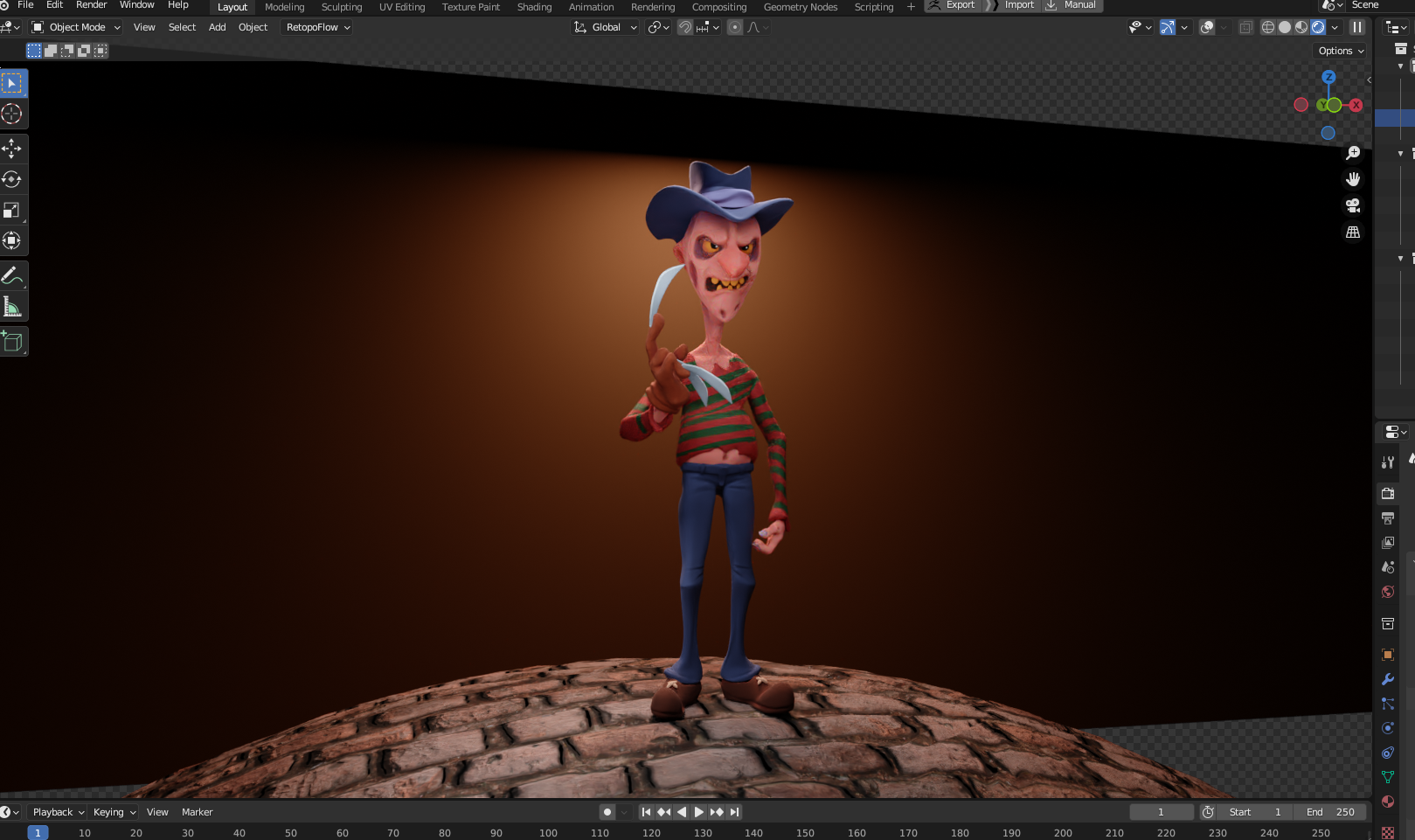This screenshot has height=840, width=1415.
Task: Open the Manual link
Action: pyautogui.click(x=1080, y=4)
